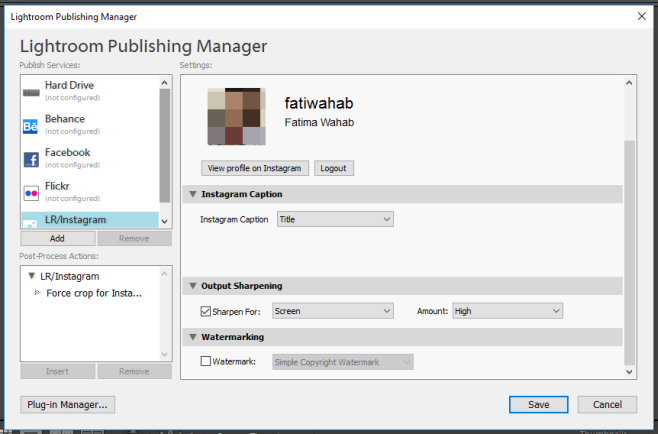Click the Settings panel scrollbar thumb
This screenshot has width=658, height=434.
point(629,253)
